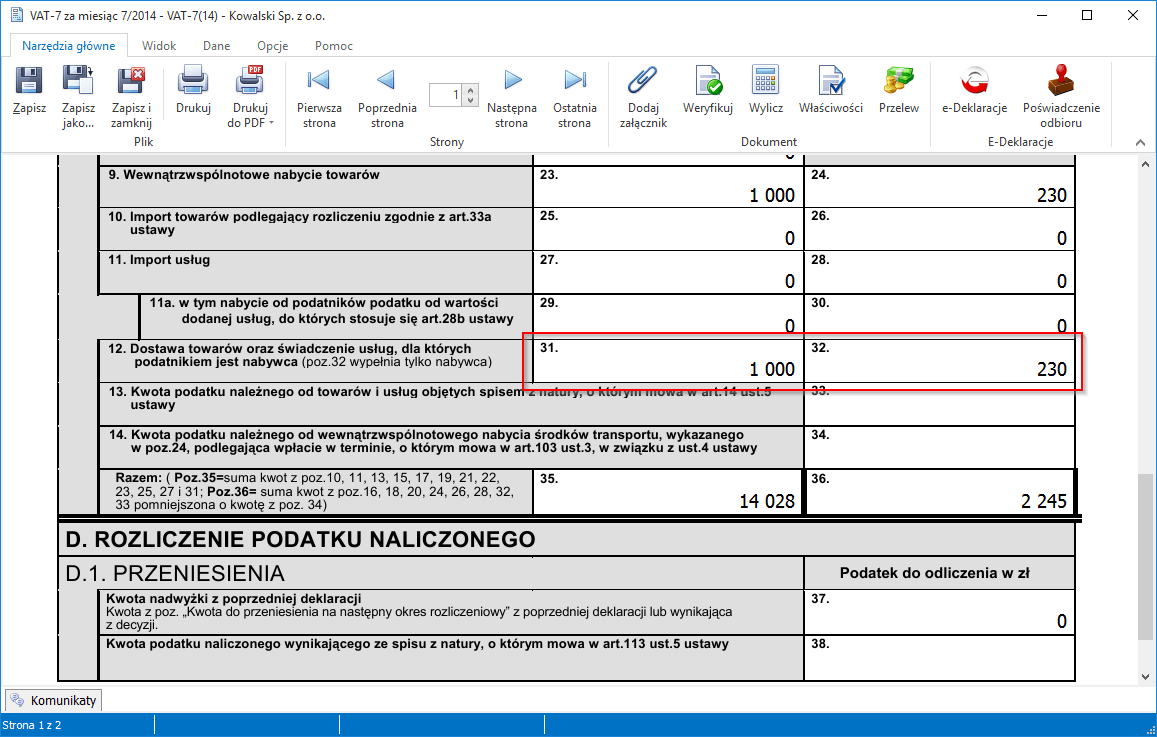Image resolution: width=1157 pixels, height=737 pixels.
Task: Select the Wylicz calculation tool
Action: pyautogui.click(x=765, y=90)
